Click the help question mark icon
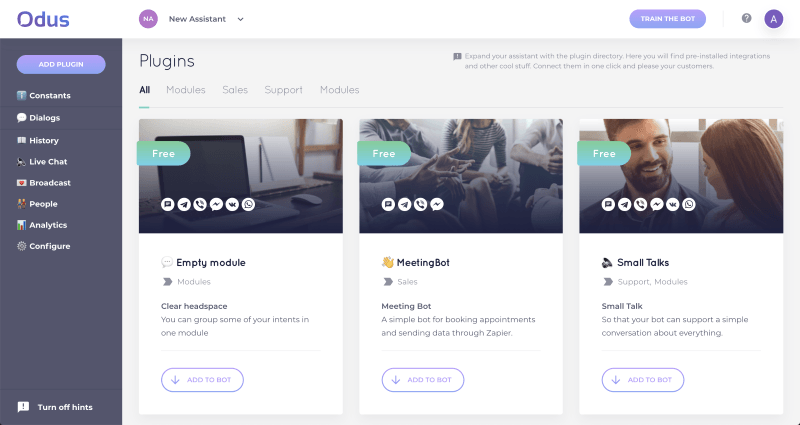Viewport: 800px width, 425px height. click(x=746, y=18)
